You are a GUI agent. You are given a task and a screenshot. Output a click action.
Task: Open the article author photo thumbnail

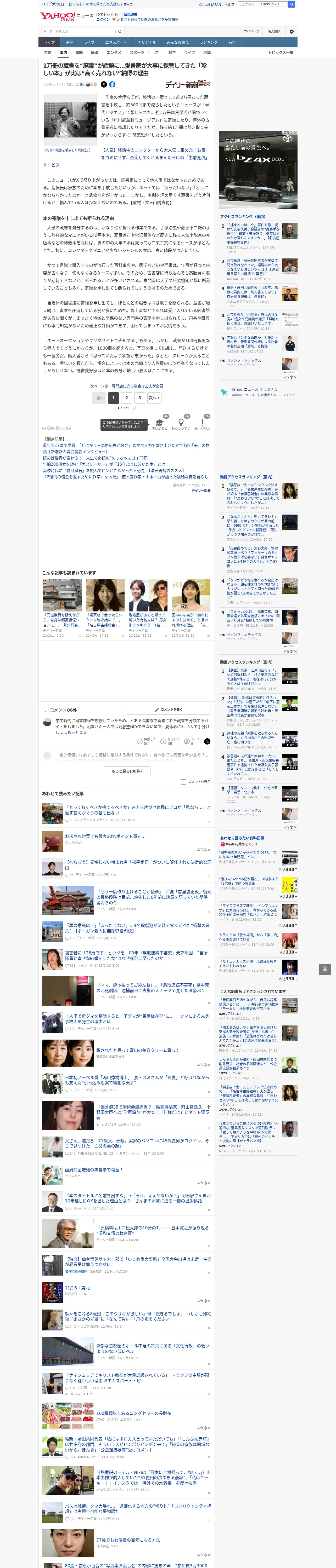70,119
